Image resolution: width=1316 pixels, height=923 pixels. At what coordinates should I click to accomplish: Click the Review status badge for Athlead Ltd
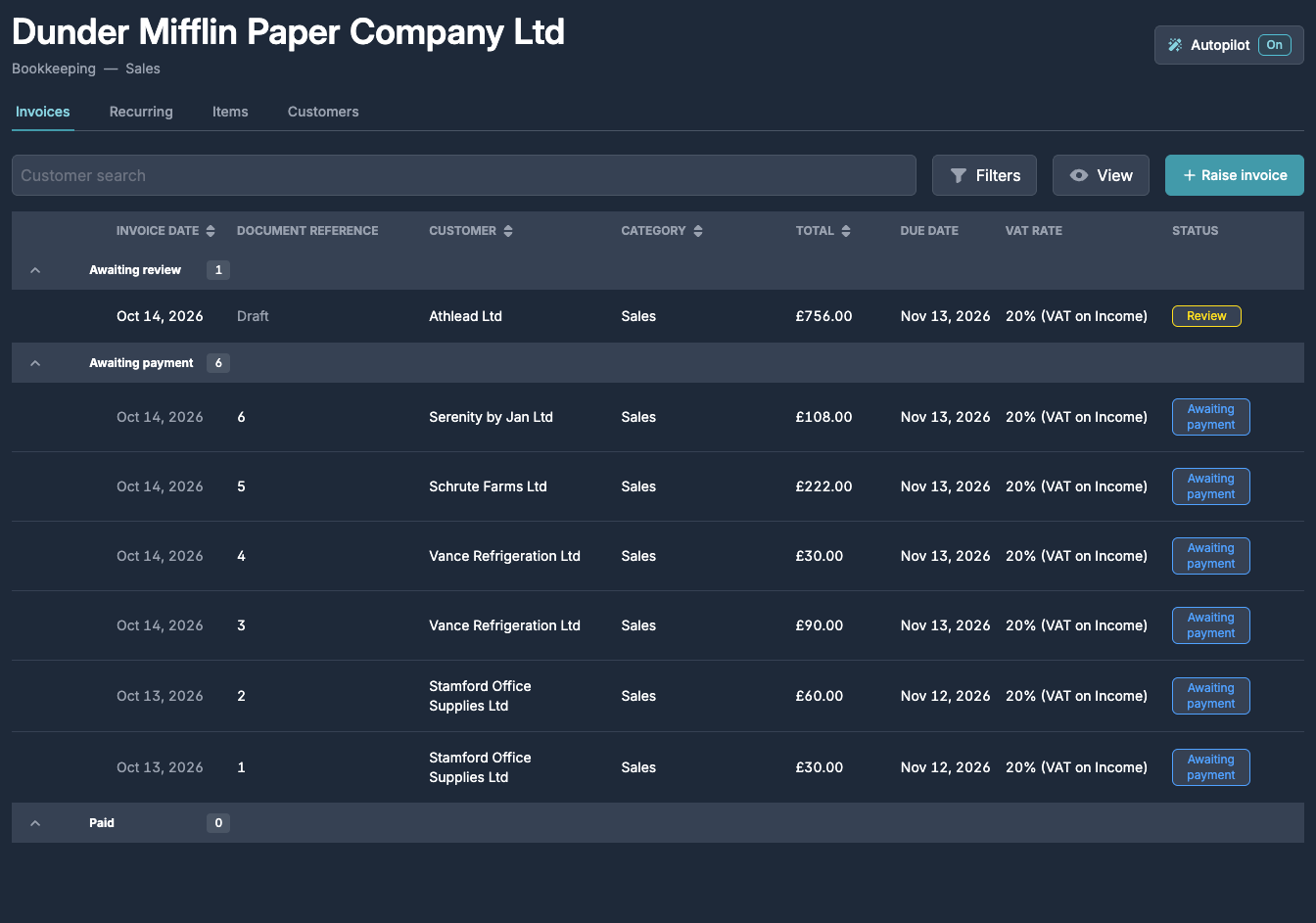1206,316
